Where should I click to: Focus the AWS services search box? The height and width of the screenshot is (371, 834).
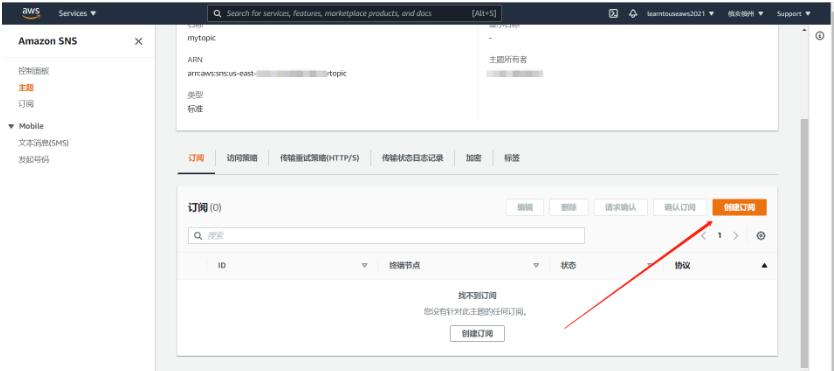pyautogui.click(x=354, y=13)
